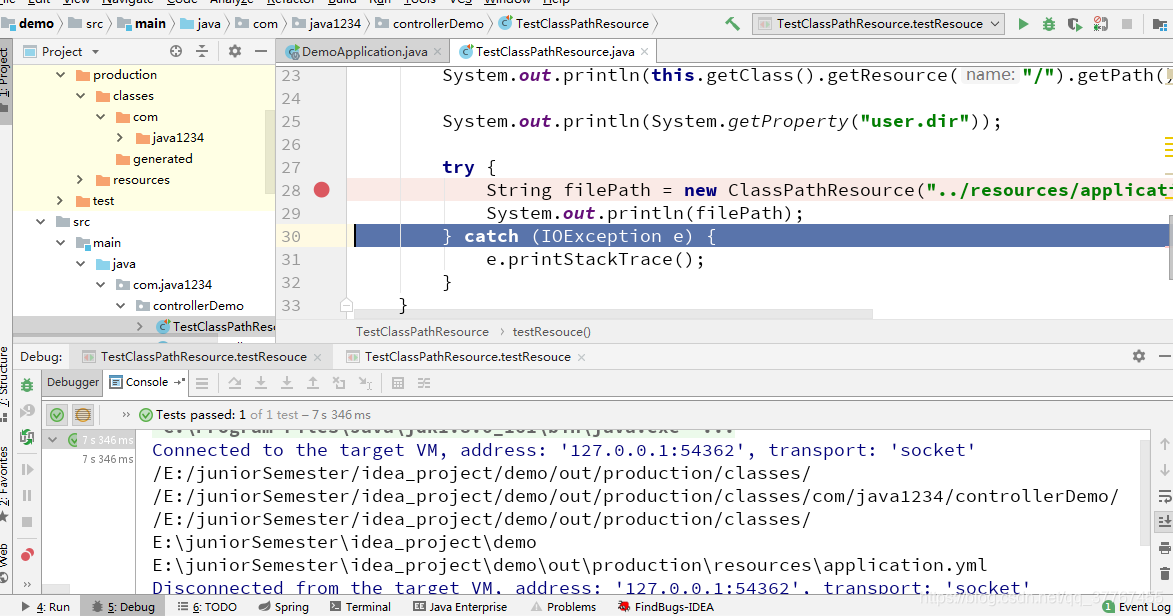Click Resume Program icon in debug sidebar

[x=27, y=469]
